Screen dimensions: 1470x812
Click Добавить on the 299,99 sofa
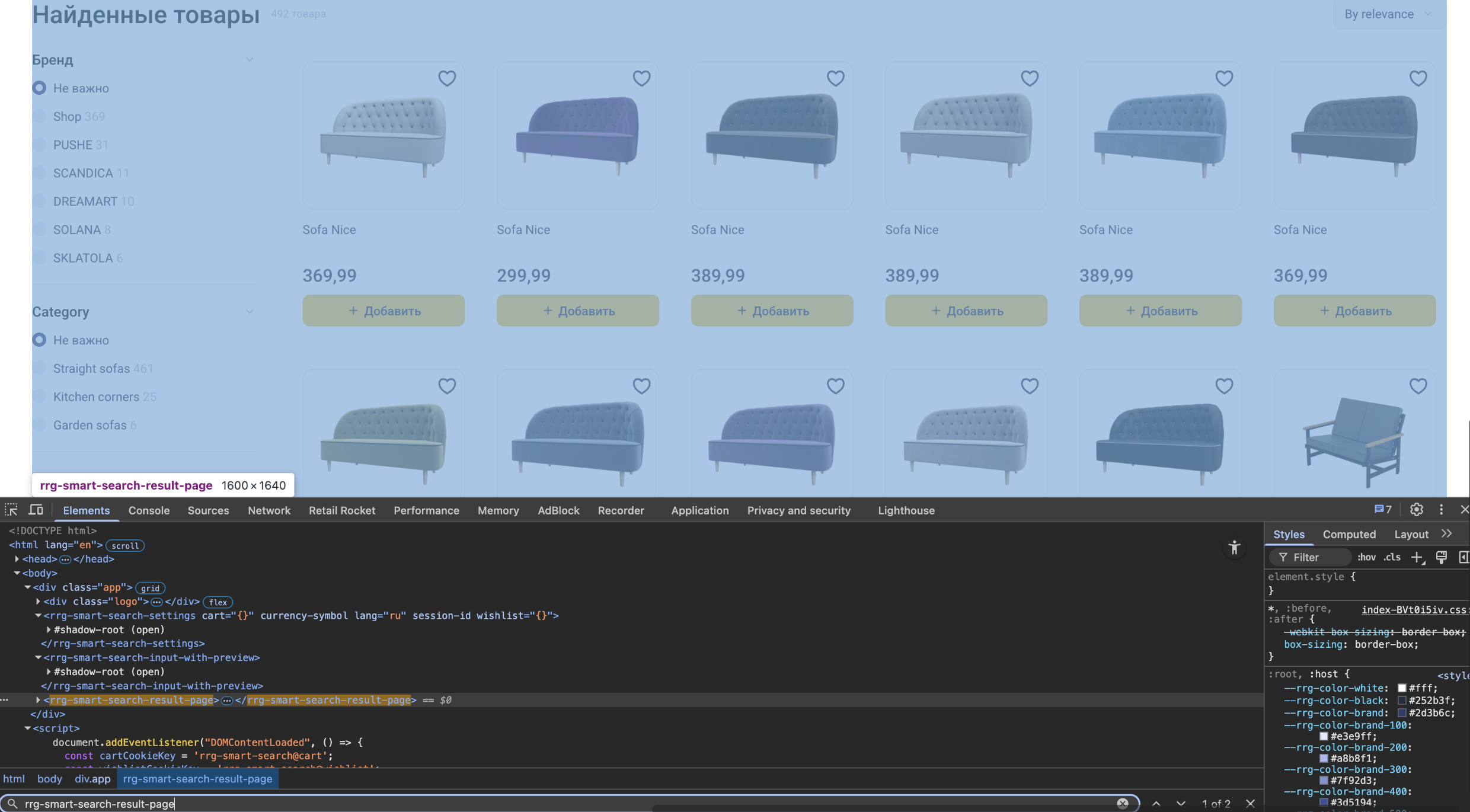coord(577,310)
